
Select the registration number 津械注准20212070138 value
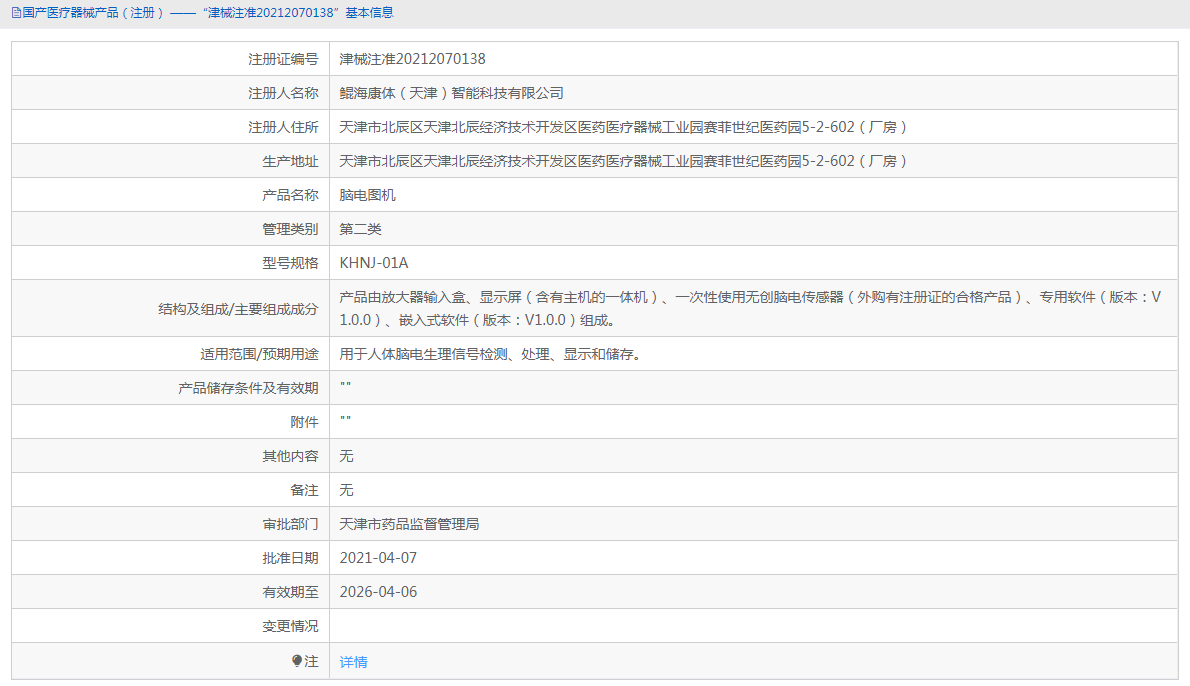[413, 58]
